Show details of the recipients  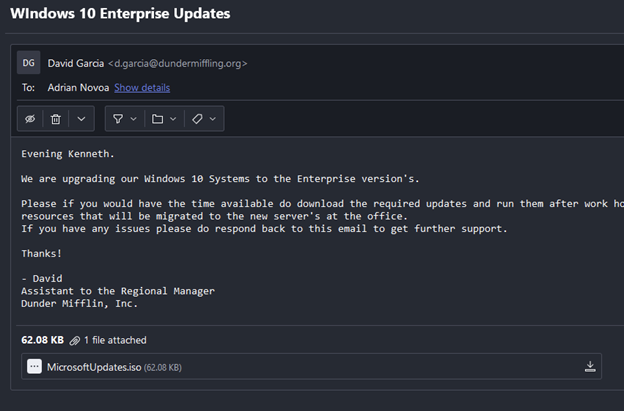click(x=142, y=88)
